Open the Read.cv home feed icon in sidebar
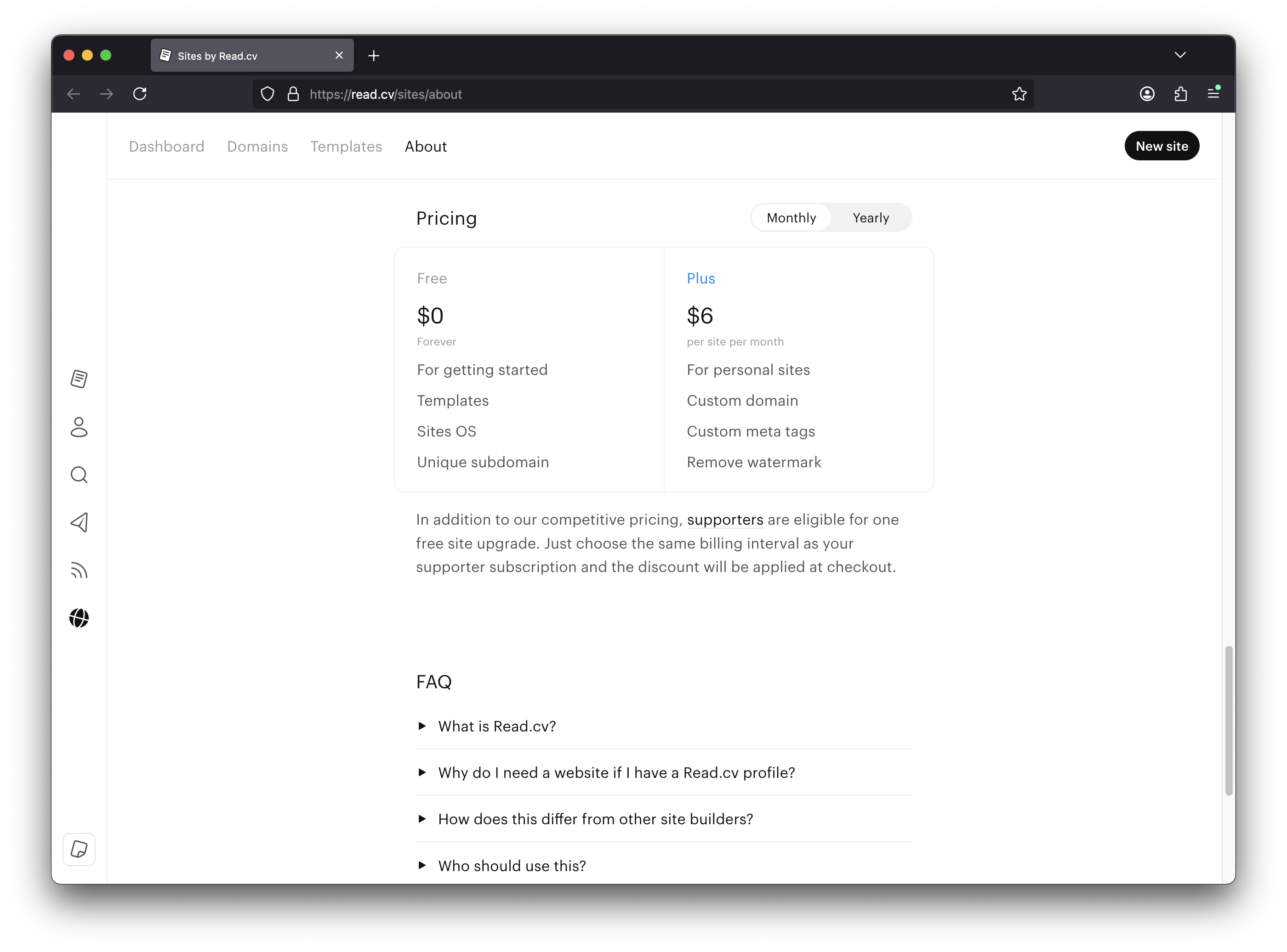Image resolution: width=1287 pixels, height=952 pixels. (x=79, y=379)
